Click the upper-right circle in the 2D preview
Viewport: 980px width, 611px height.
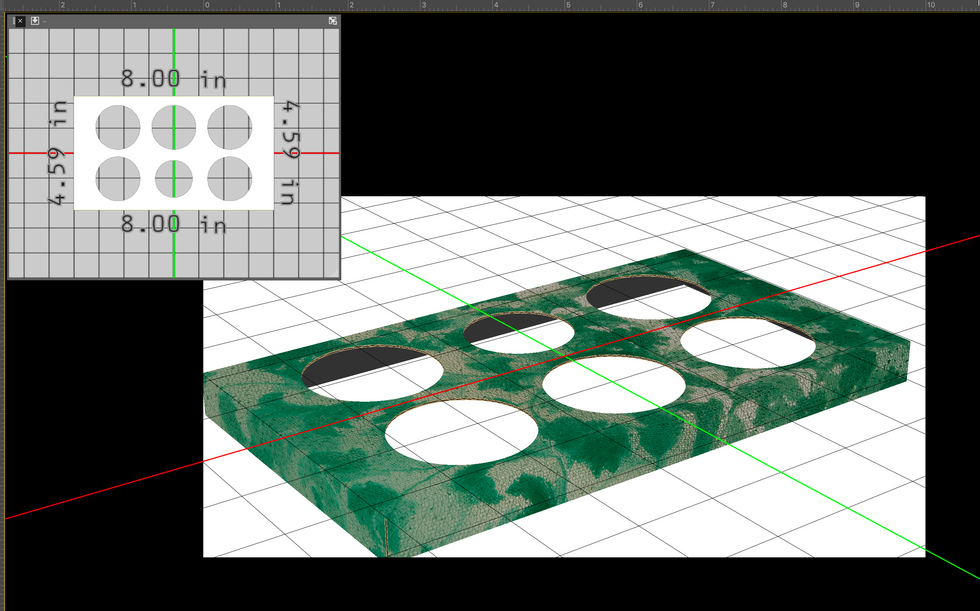[x=229, y=127]
